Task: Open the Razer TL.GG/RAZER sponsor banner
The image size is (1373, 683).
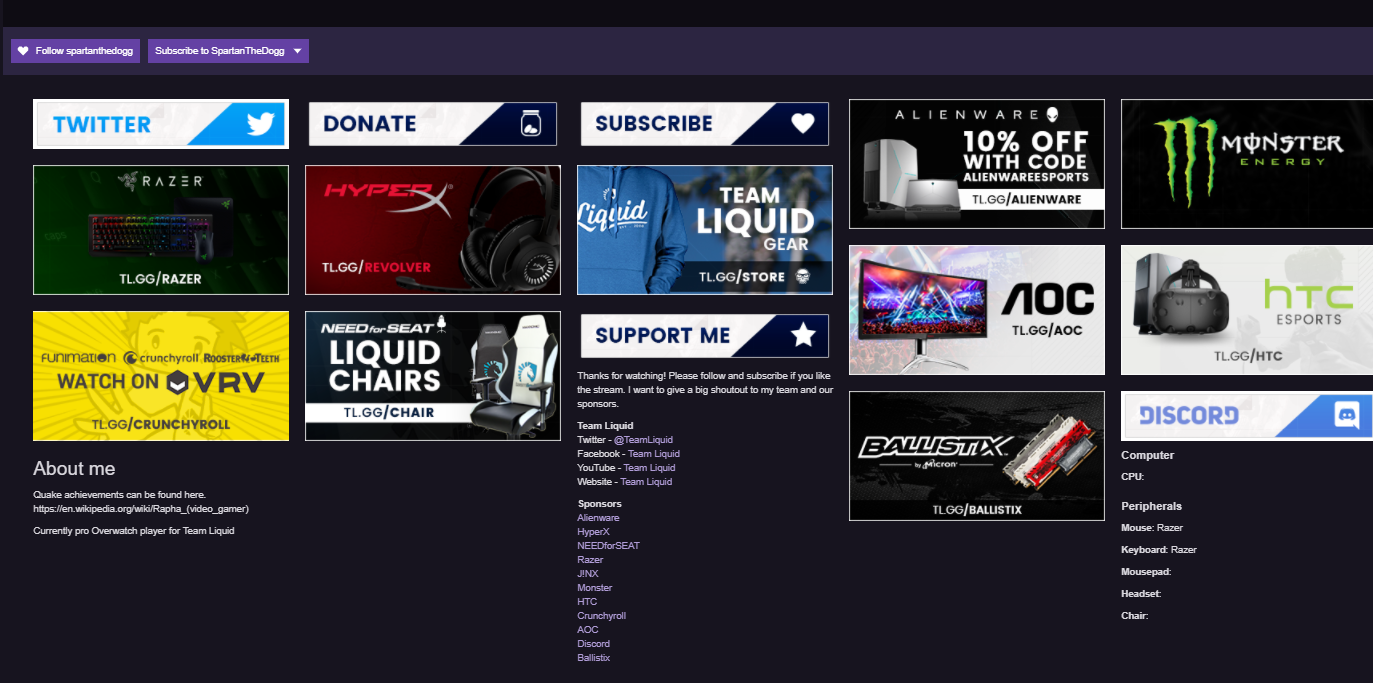Action: click(161, 230)
